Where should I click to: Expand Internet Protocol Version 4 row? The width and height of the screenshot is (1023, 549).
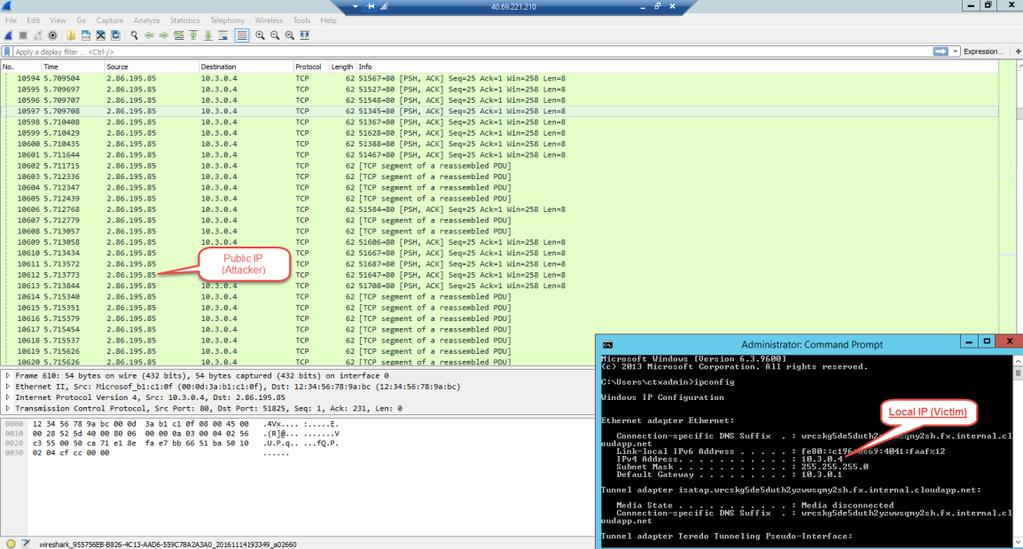click(8, 398)
